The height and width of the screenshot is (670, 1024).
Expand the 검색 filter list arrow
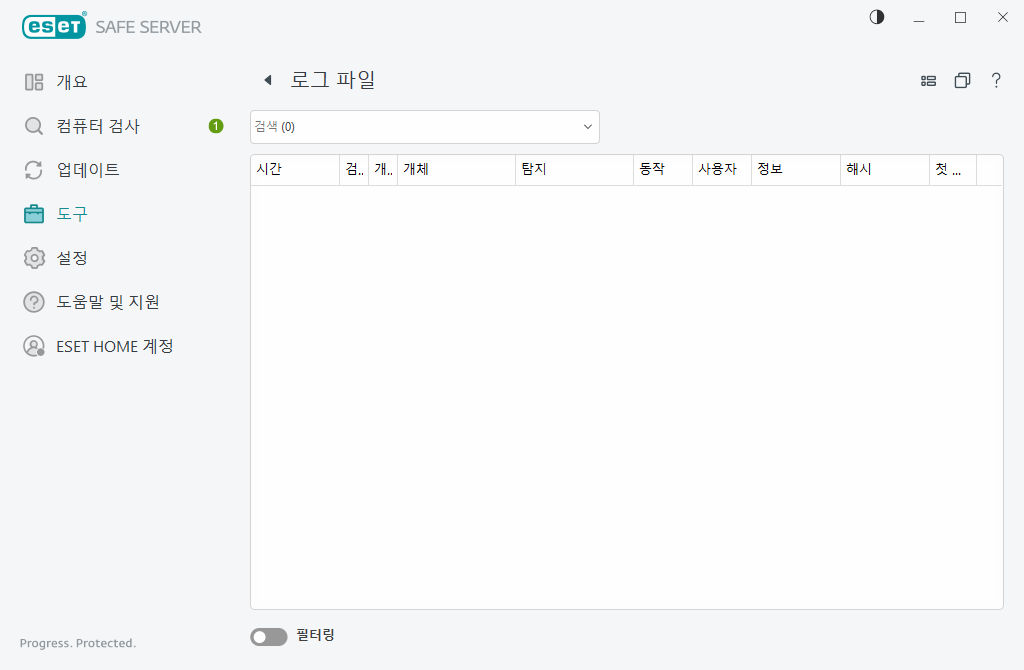(x=587, y=127)
